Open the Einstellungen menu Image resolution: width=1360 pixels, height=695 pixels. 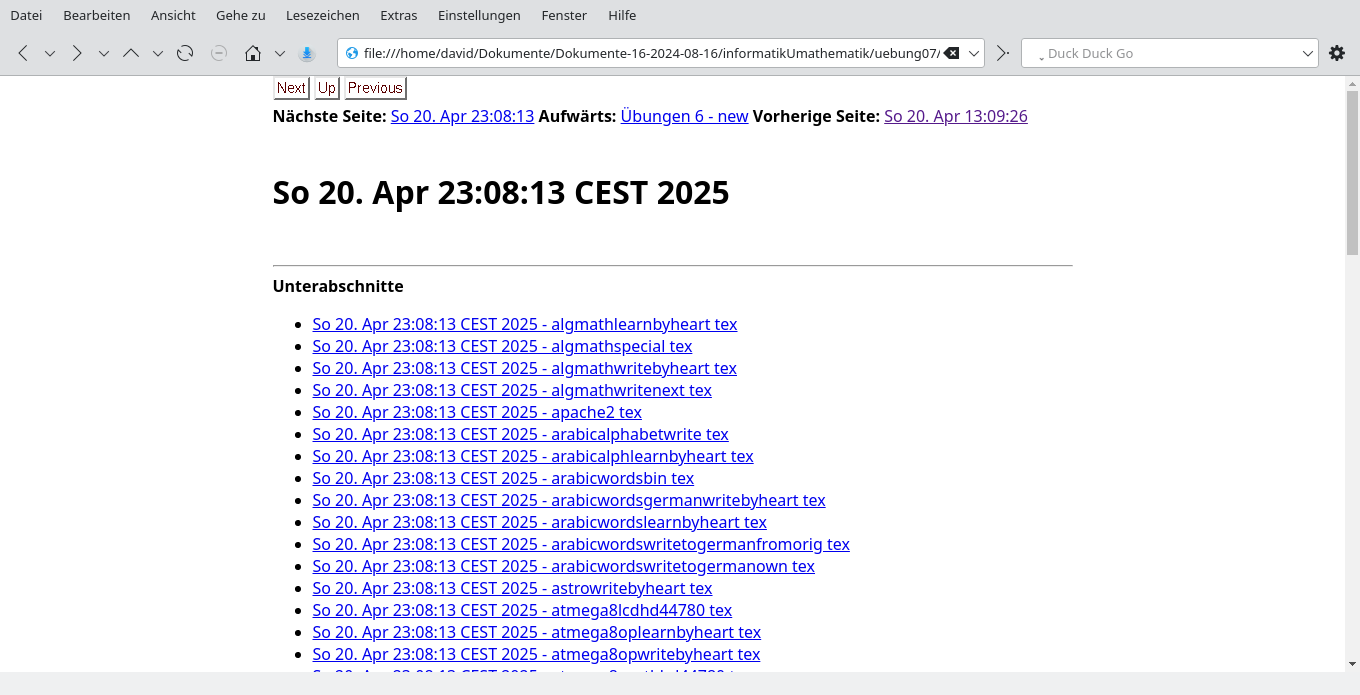tap(479, 15)
